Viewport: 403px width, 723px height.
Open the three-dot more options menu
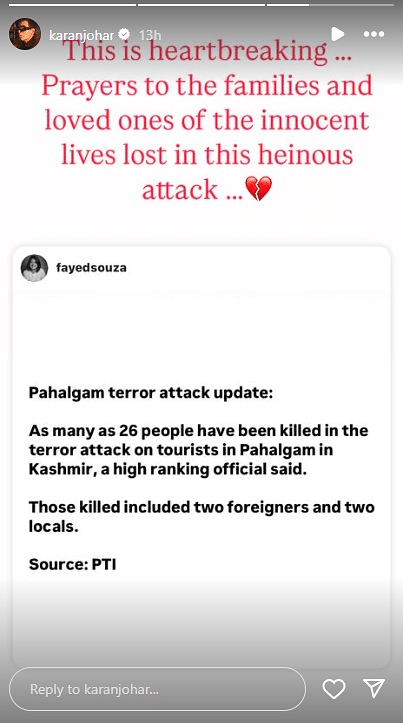point(373,34)
